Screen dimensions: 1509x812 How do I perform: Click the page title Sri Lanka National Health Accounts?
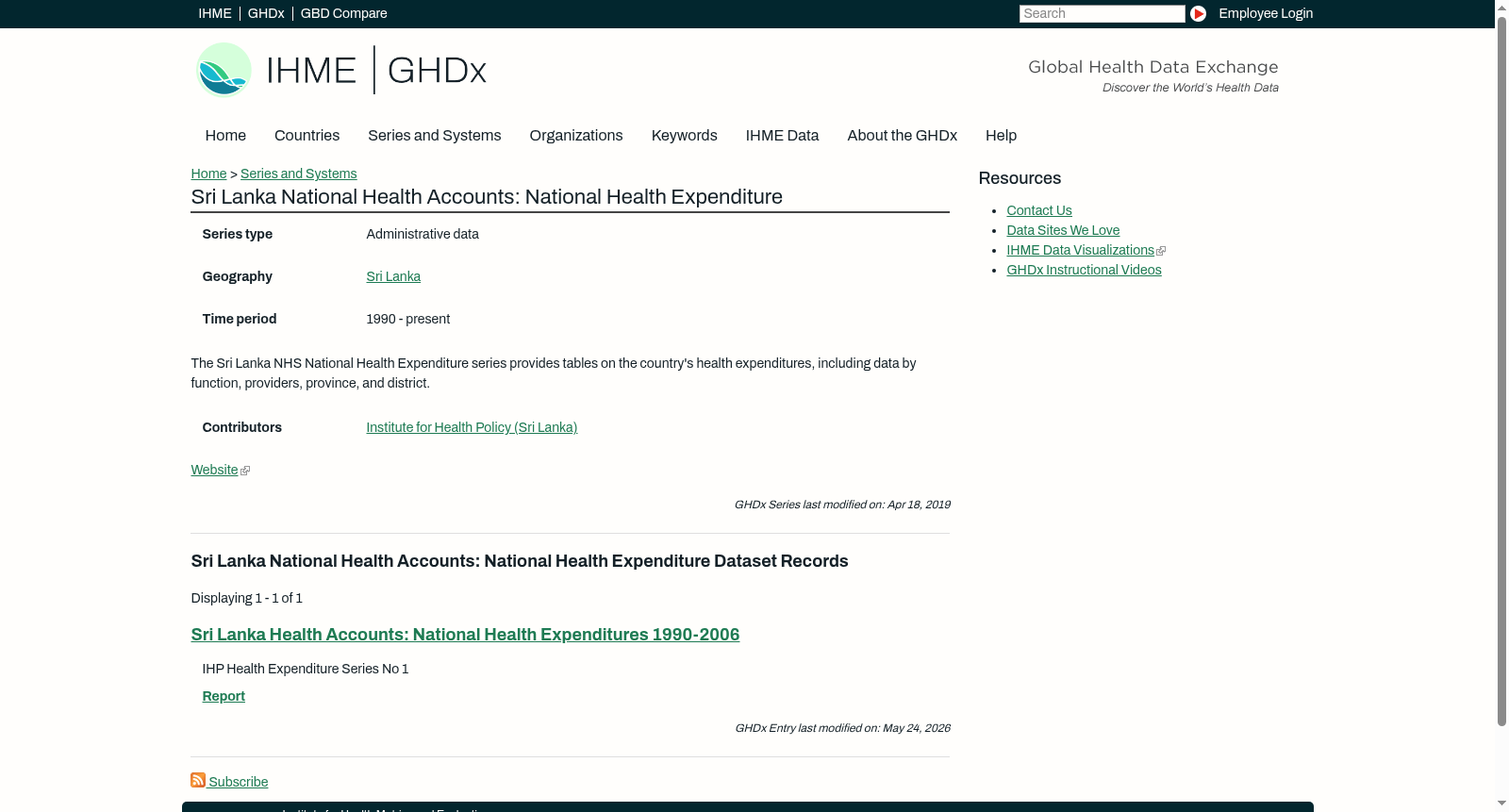(x=487, y=197)
